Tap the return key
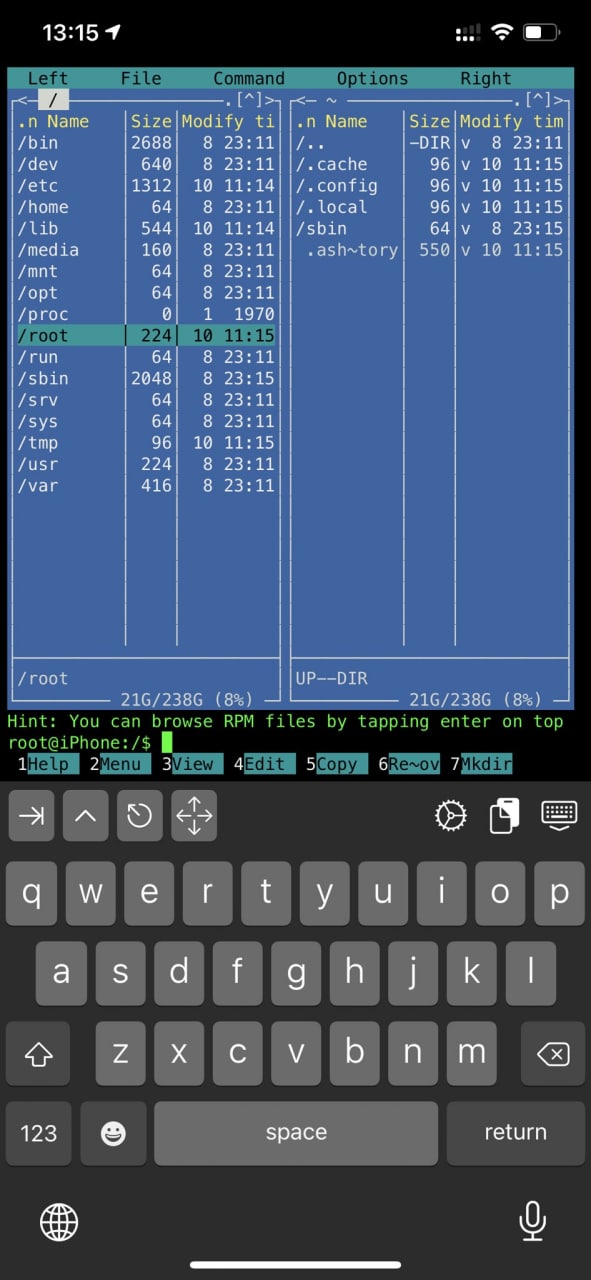The image size is (591, 1280). click(515, 1133)
